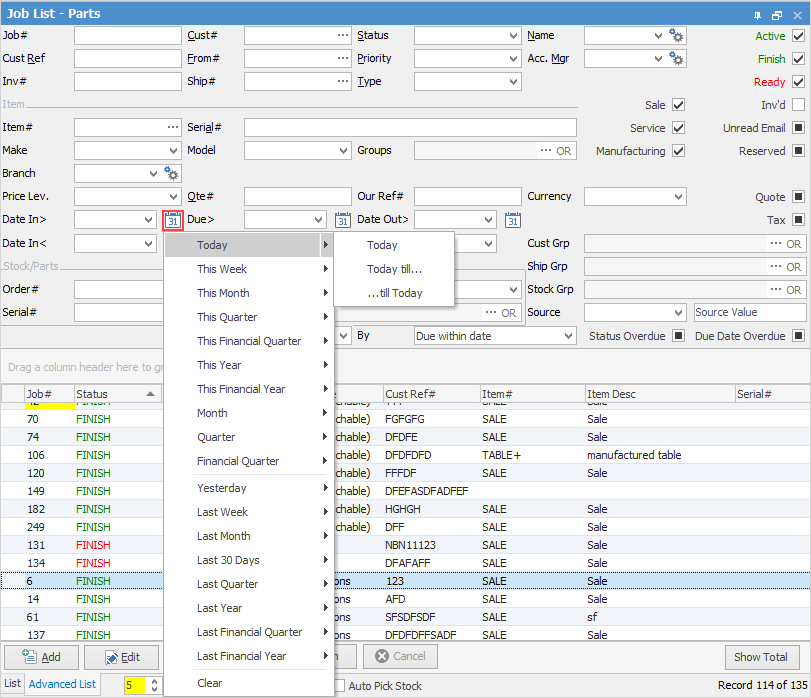
Task: Toggle the Inv'd checkbox
Action: point(798,105)
